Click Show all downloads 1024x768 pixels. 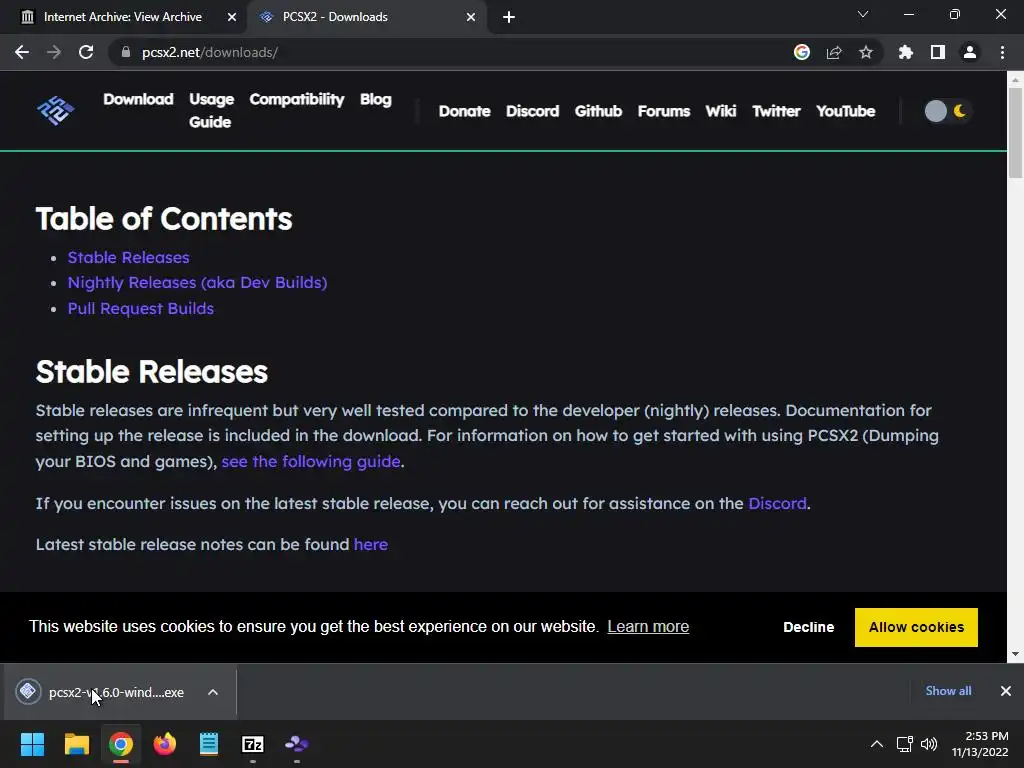pos(948,691)
